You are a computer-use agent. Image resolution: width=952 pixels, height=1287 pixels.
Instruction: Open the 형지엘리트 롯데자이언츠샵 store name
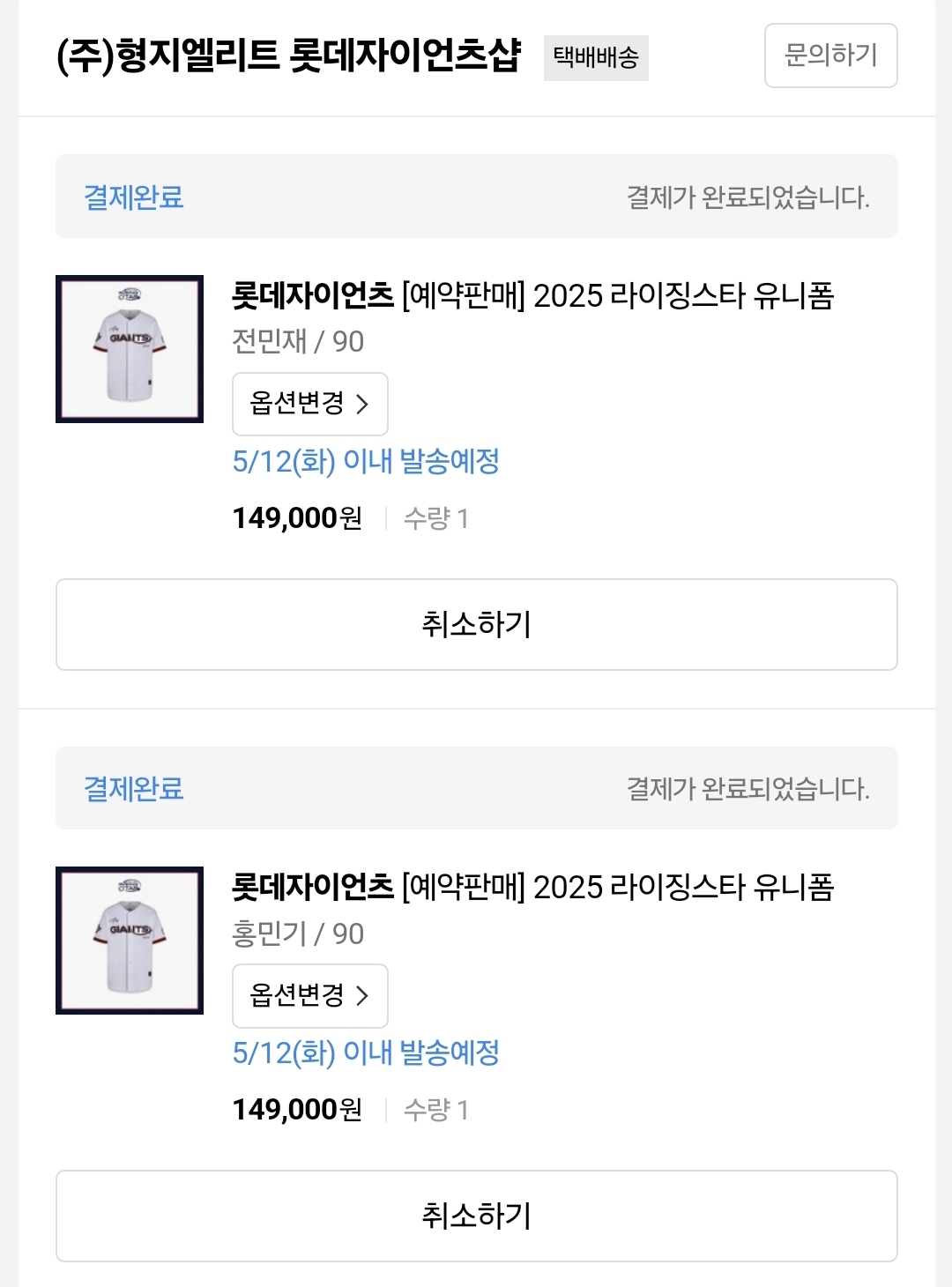(x=289, y=56)
